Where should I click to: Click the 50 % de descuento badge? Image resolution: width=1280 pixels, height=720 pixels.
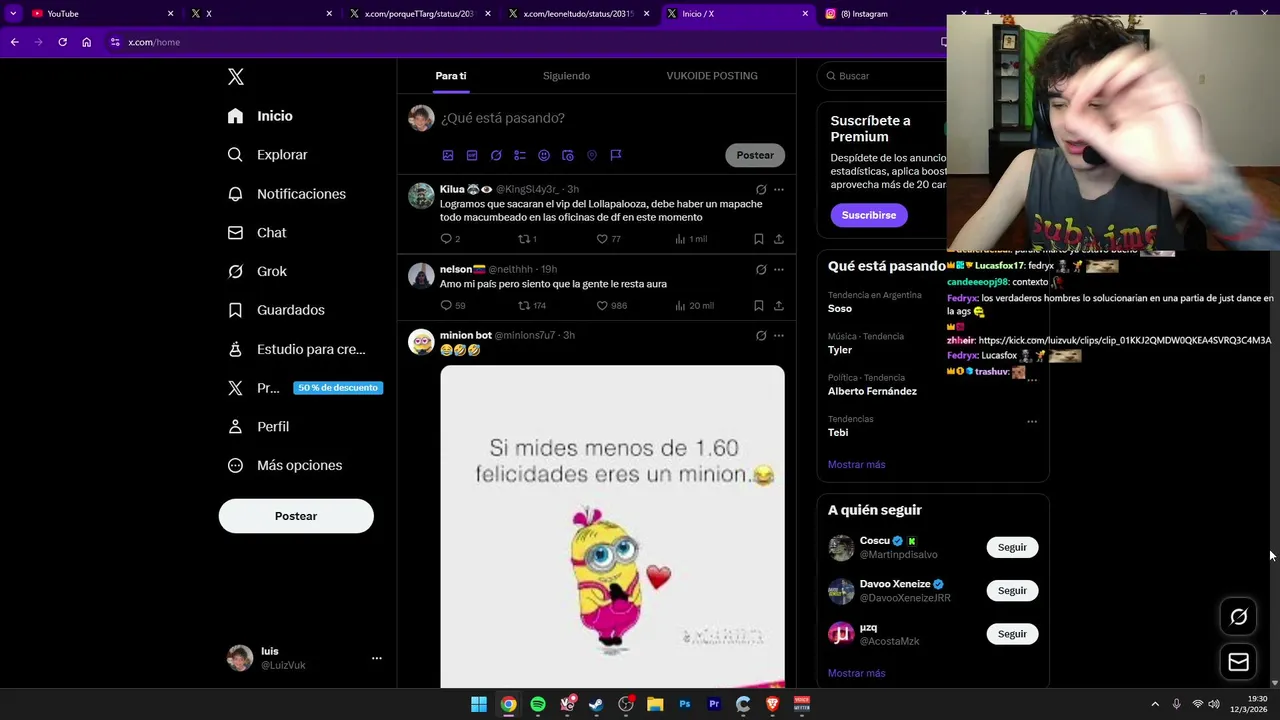(338, 388)
